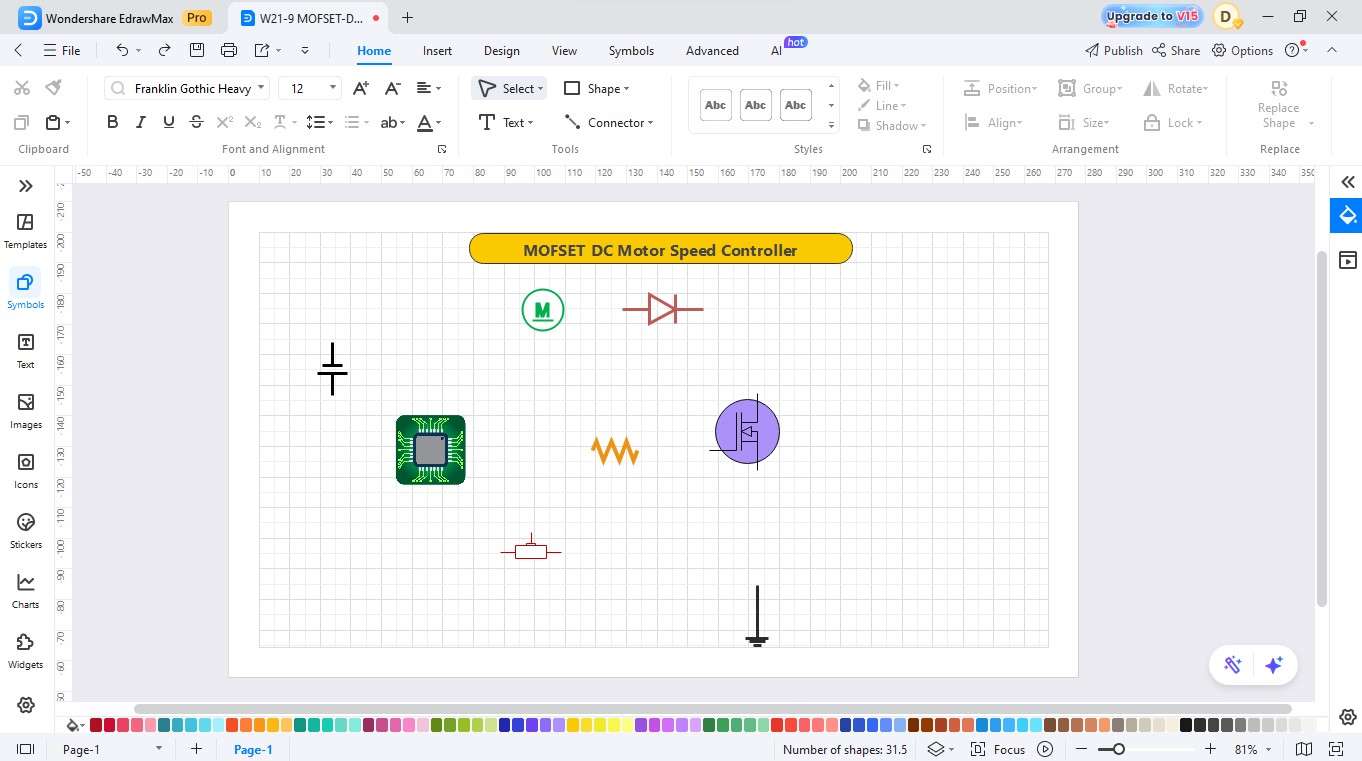
Task: Click the strikethrough formatting icon
Action: click(x=196, y=122)
